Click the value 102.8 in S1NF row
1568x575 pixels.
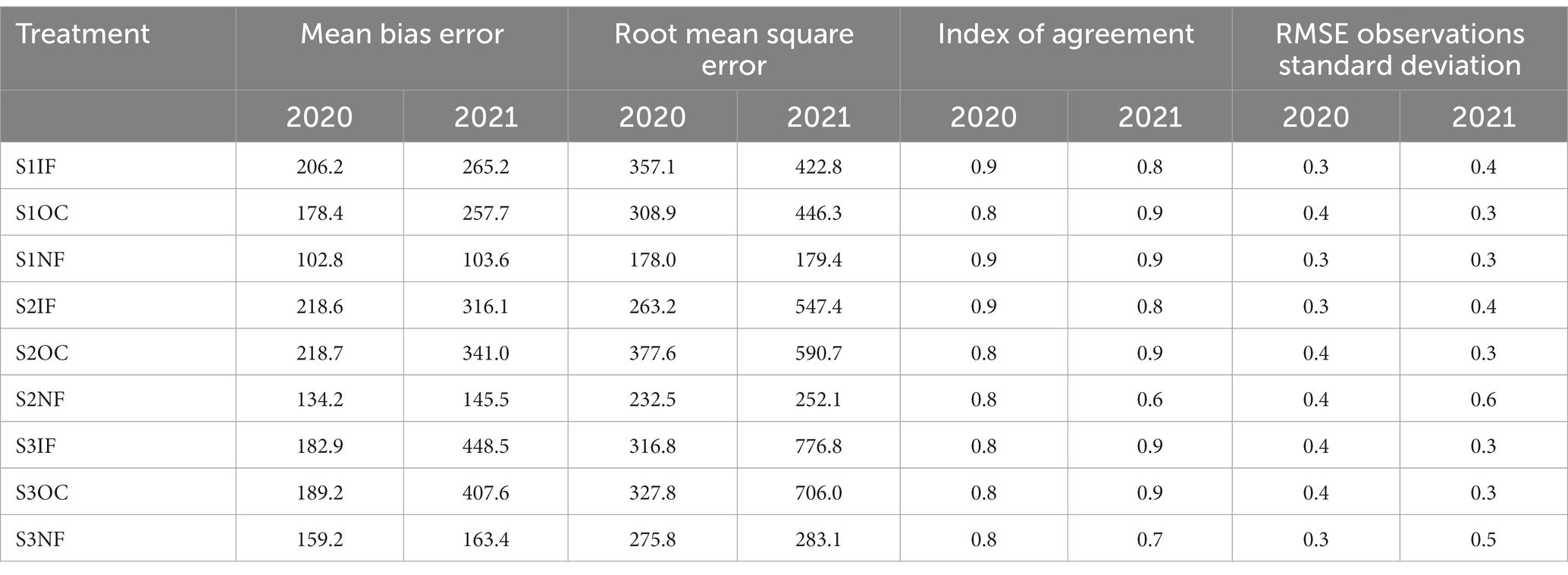pos(319,260)
